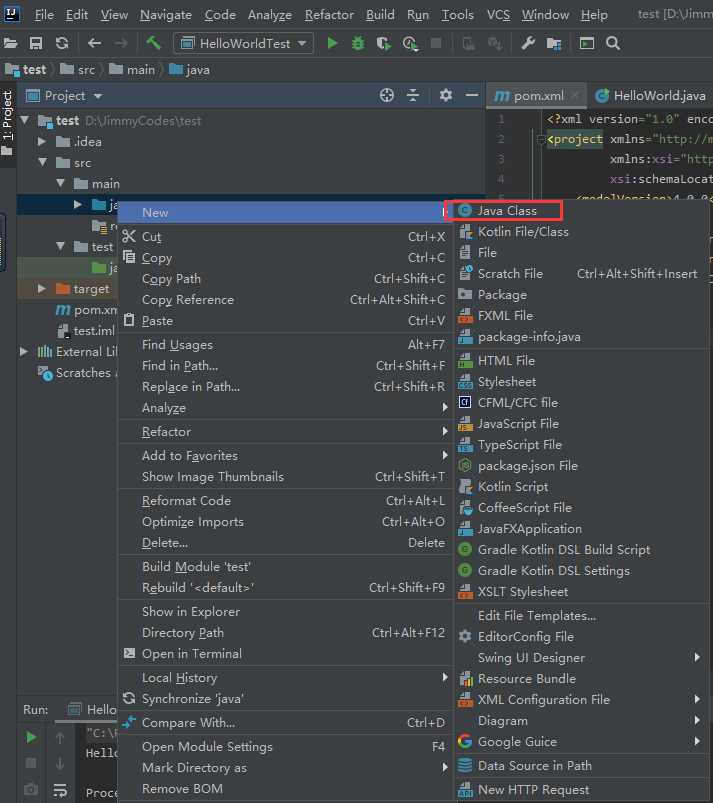Switch to the pom.xml editor tab
Viewport: 713px width, 803px height.
[536, 96]
